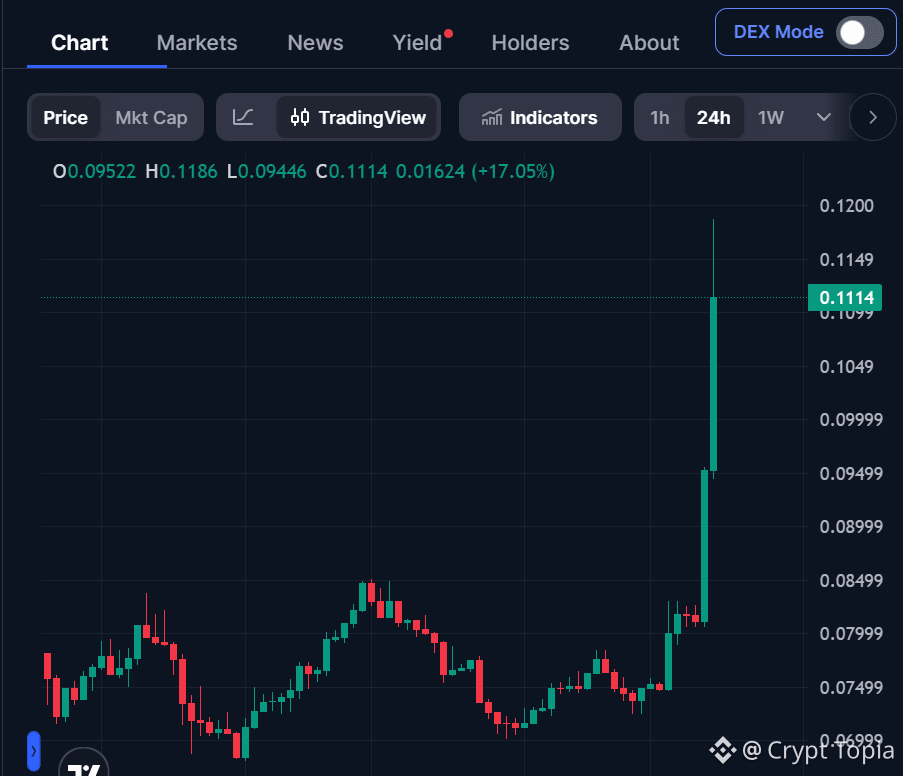Click the +17.05% change value
903x776 pixels.
(513, 171)
